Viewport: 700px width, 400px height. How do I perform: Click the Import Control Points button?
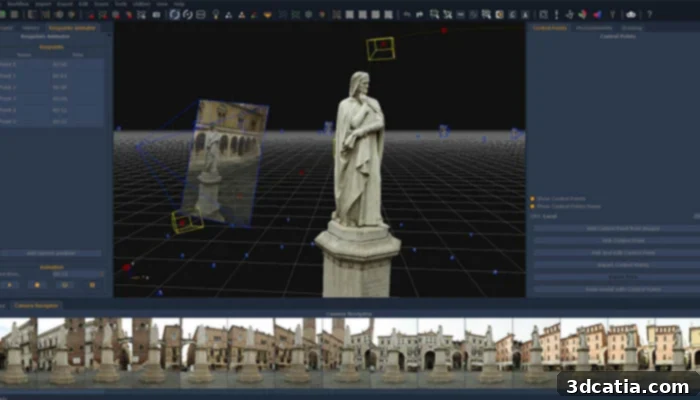(617, 265)
